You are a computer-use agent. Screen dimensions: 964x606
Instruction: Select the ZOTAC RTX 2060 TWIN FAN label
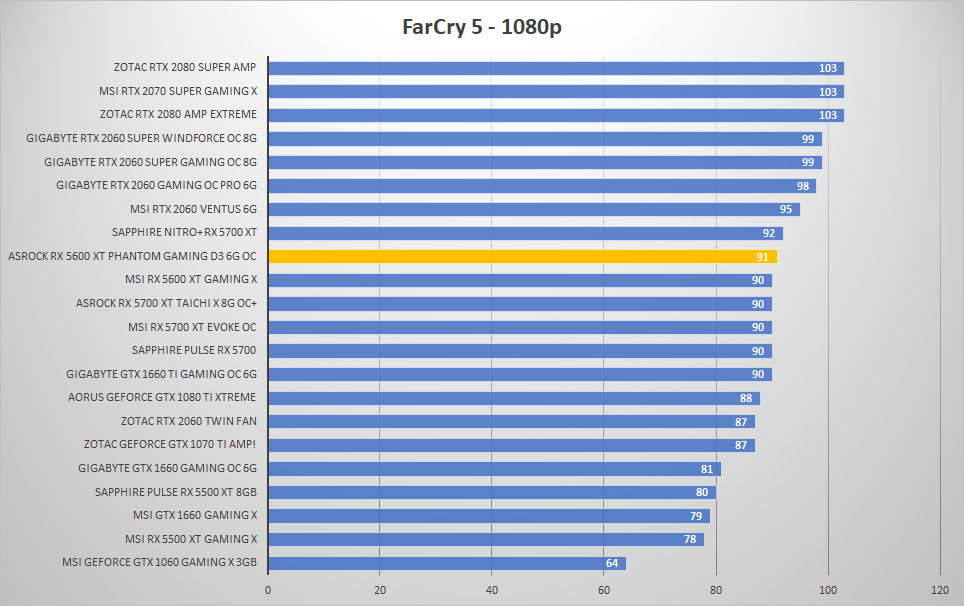tap(189, 421)
